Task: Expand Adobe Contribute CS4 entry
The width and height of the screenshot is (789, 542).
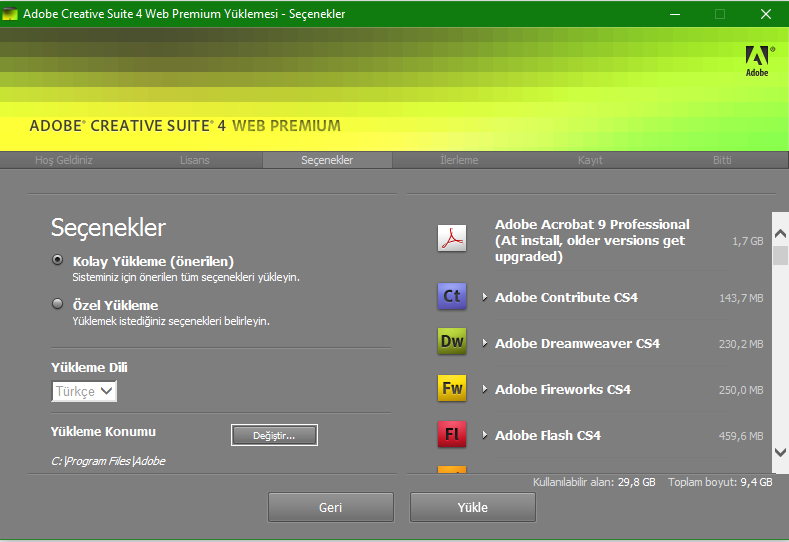Action: pyautogui.click(x=484, y=297)
